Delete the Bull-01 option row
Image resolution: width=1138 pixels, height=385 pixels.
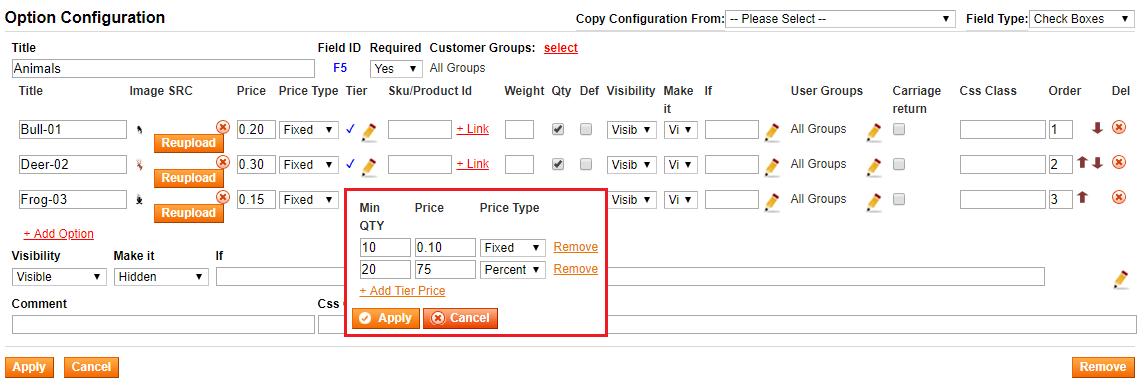(x=1118, y=127)
